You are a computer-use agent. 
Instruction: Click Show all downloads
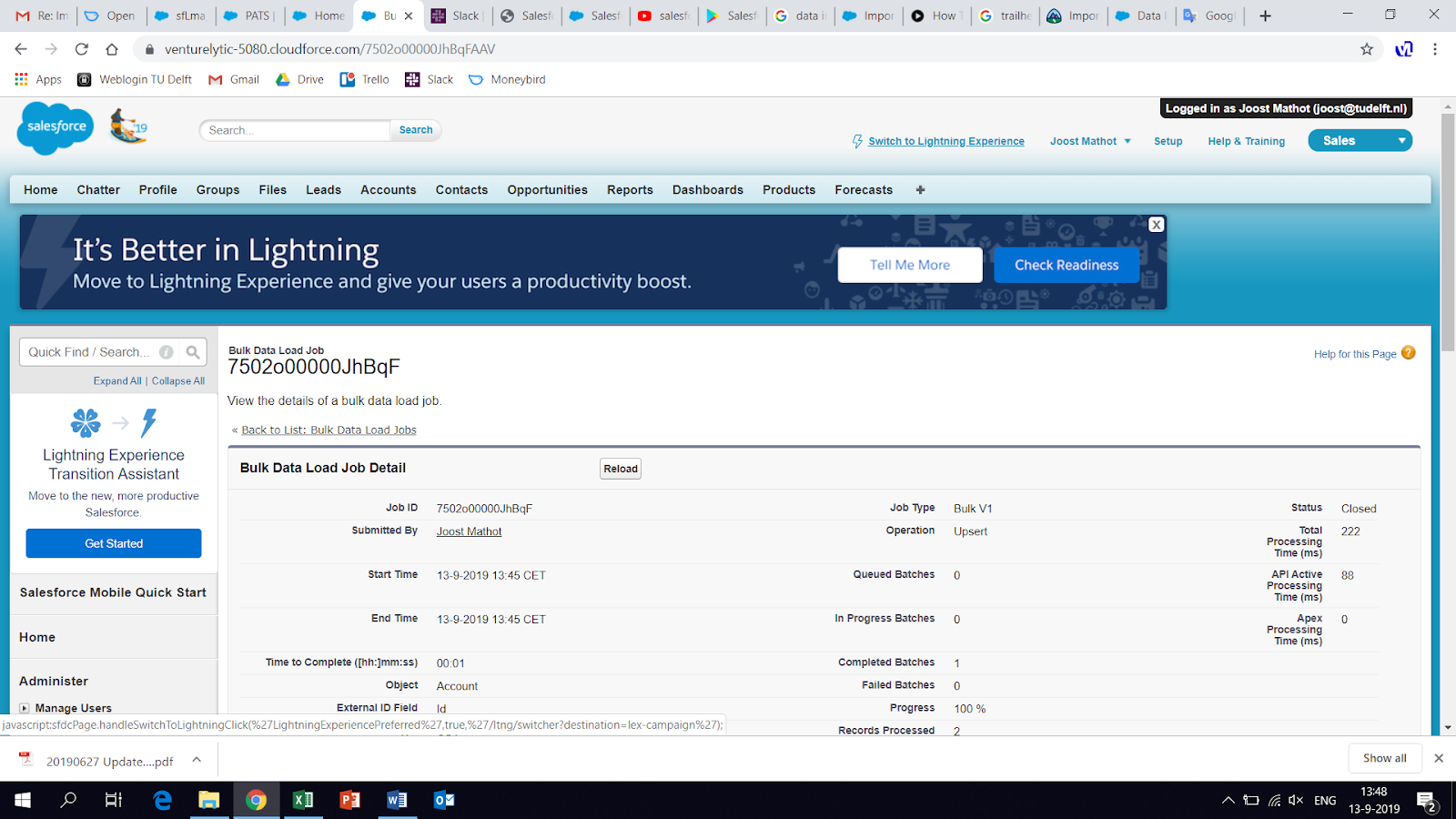(1385, 758)
